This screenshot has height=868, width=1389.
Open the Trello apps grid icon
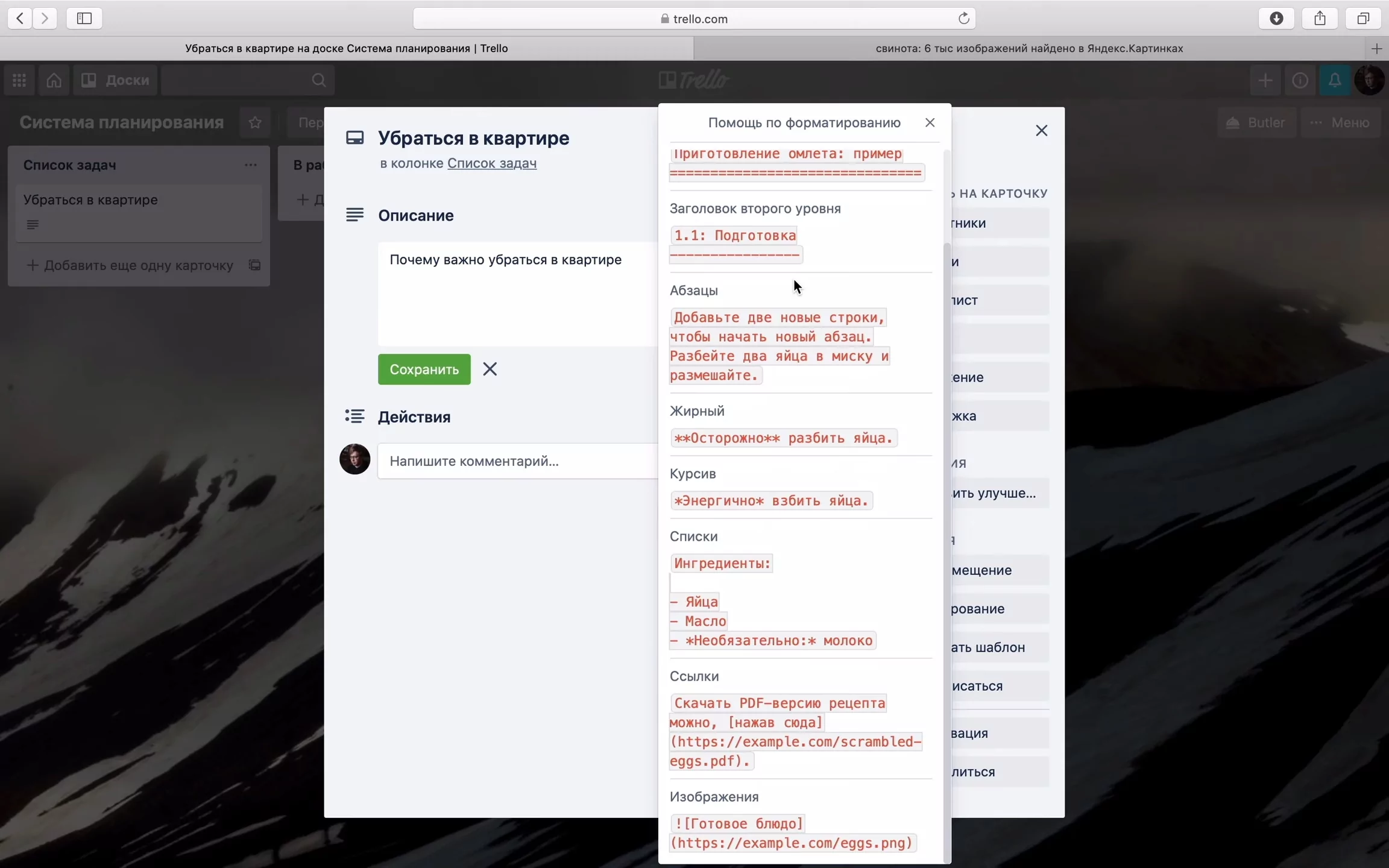point(19,80)
